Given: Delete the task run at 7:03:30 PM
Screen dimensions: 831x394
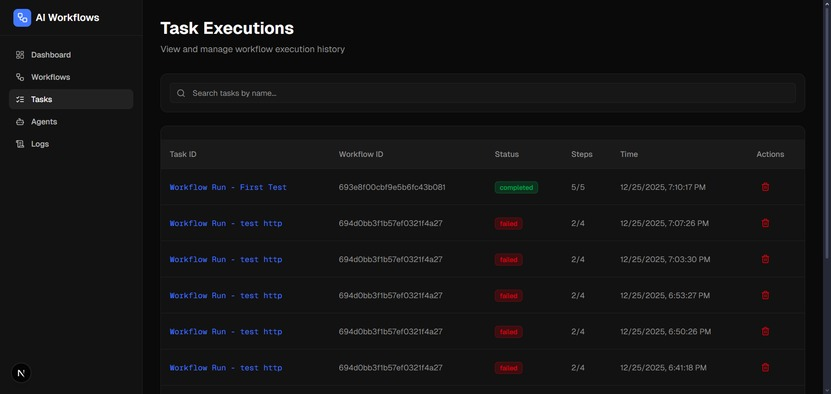Looking at the screenshot, I should tap(765, 259).
